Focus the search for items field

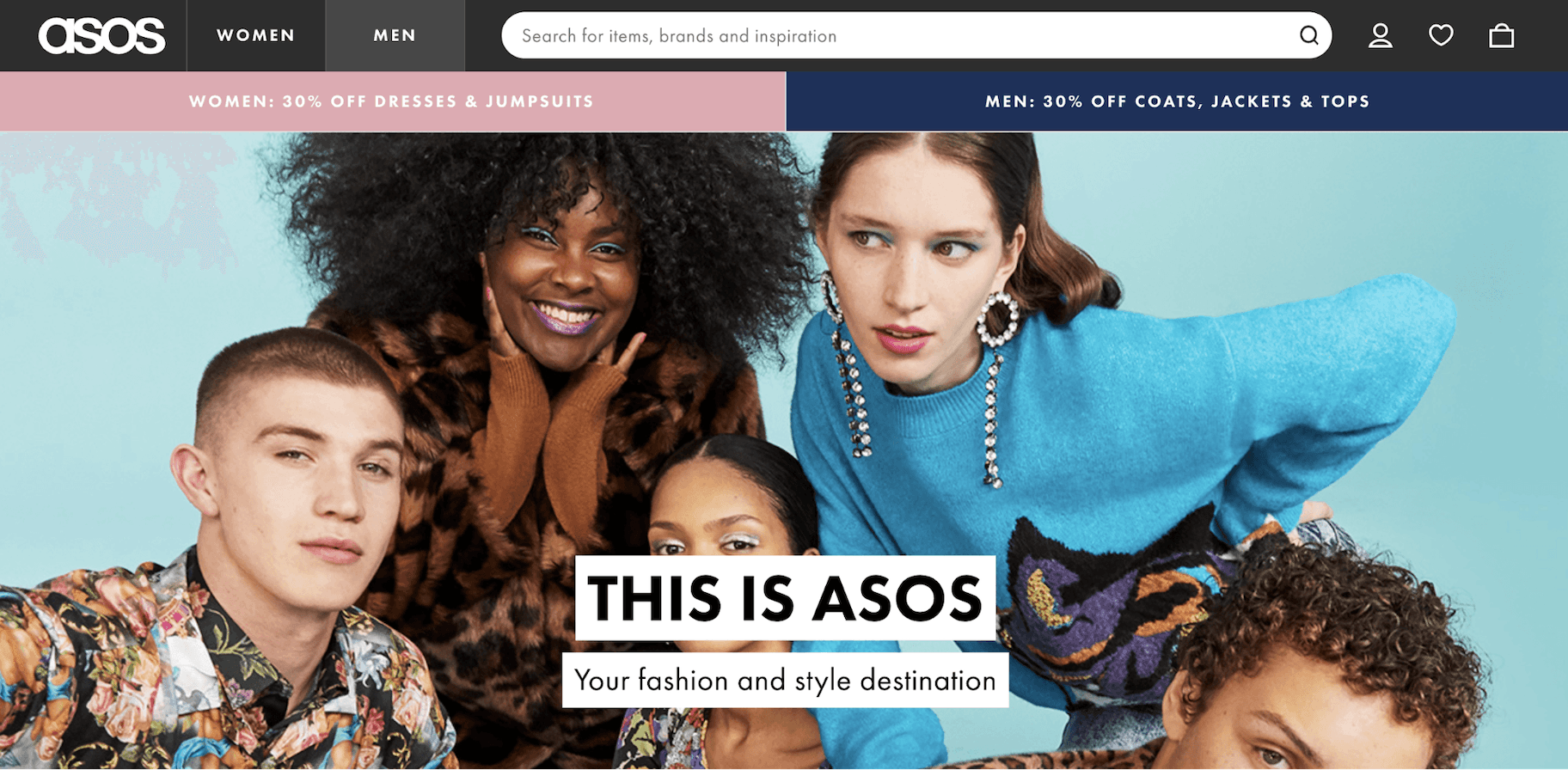coord(916,35)
